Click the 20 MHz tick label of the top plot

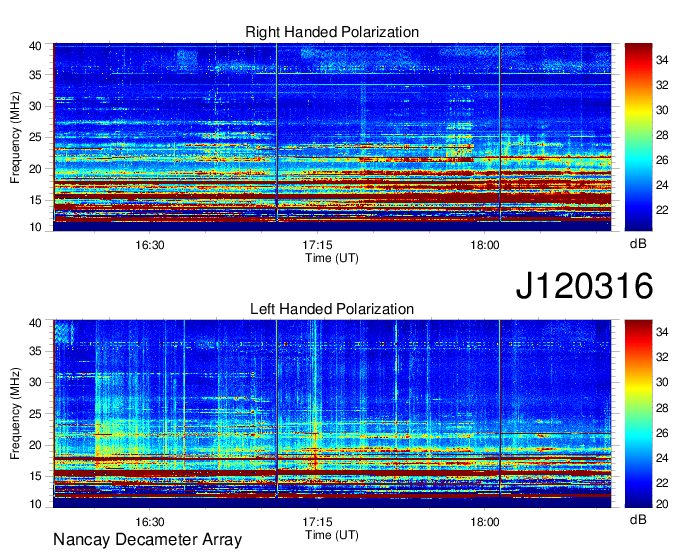35,169
